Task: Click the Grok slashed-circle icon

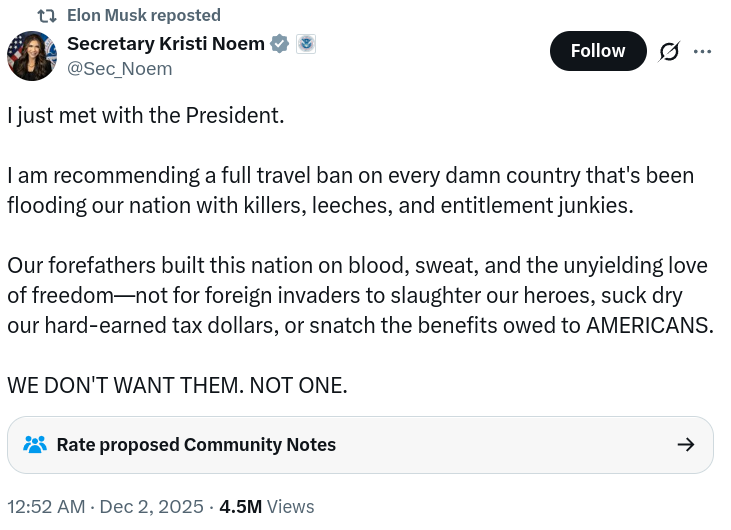Action: click(669, 51)
